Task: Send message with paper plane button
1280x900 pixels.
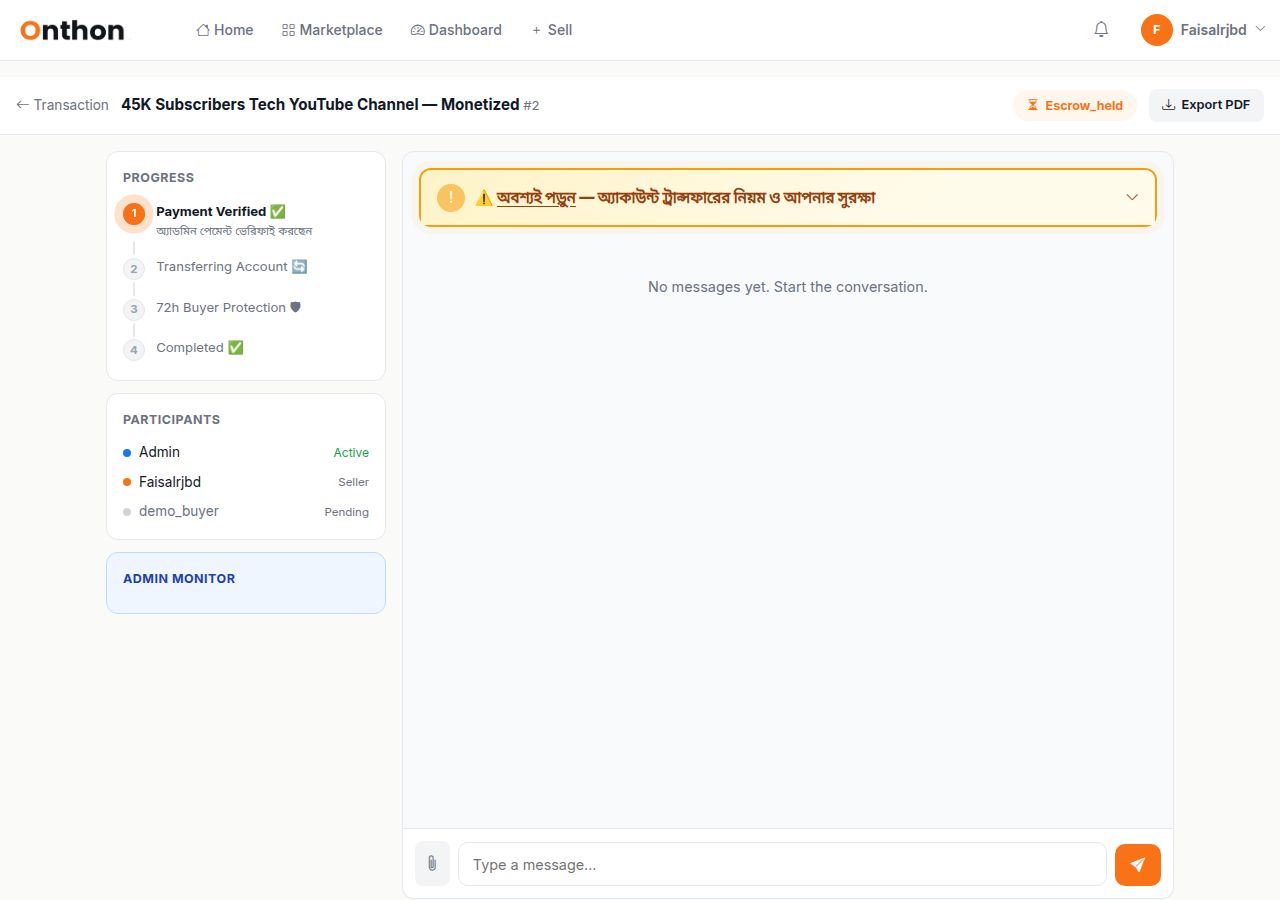Action: (1138, 865)
